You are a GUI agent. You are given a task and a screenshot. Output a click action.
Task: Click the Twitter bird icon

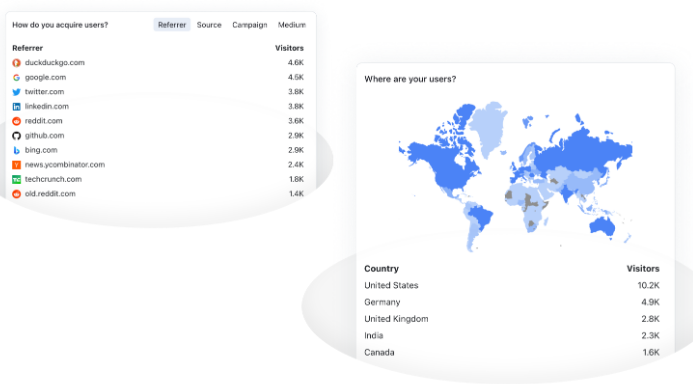coord(16,92)
